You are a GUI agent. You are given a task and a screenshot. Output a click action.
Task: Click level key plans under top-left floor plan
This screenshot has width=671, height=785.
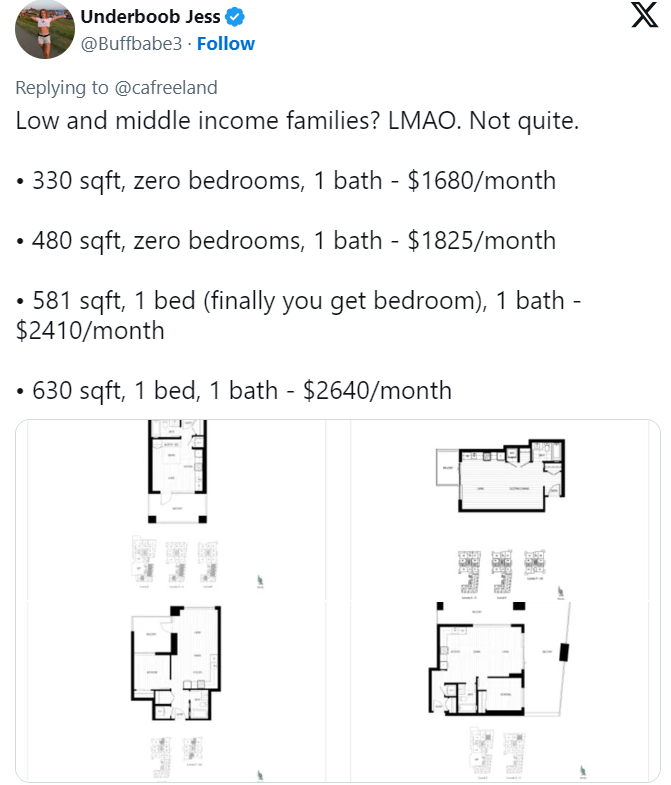[x=175, y=562]
